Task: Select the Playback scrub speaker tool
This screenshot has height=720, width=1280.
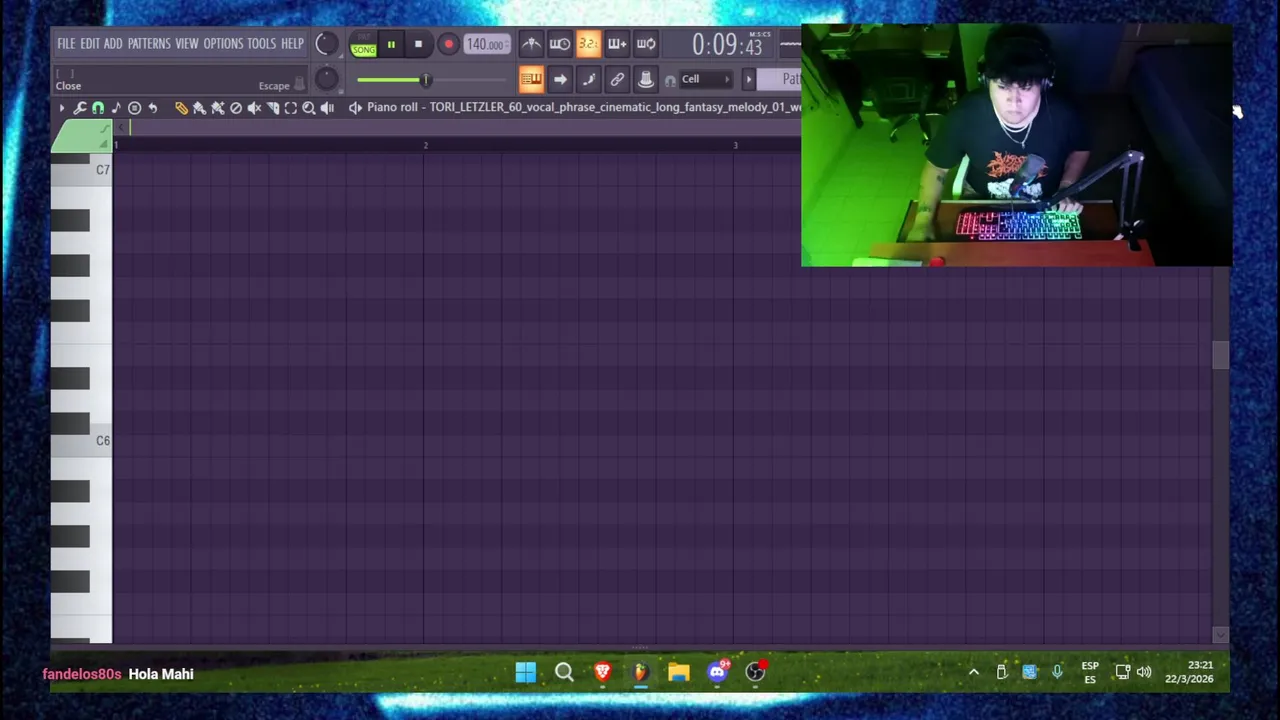Action: point(327,108)
